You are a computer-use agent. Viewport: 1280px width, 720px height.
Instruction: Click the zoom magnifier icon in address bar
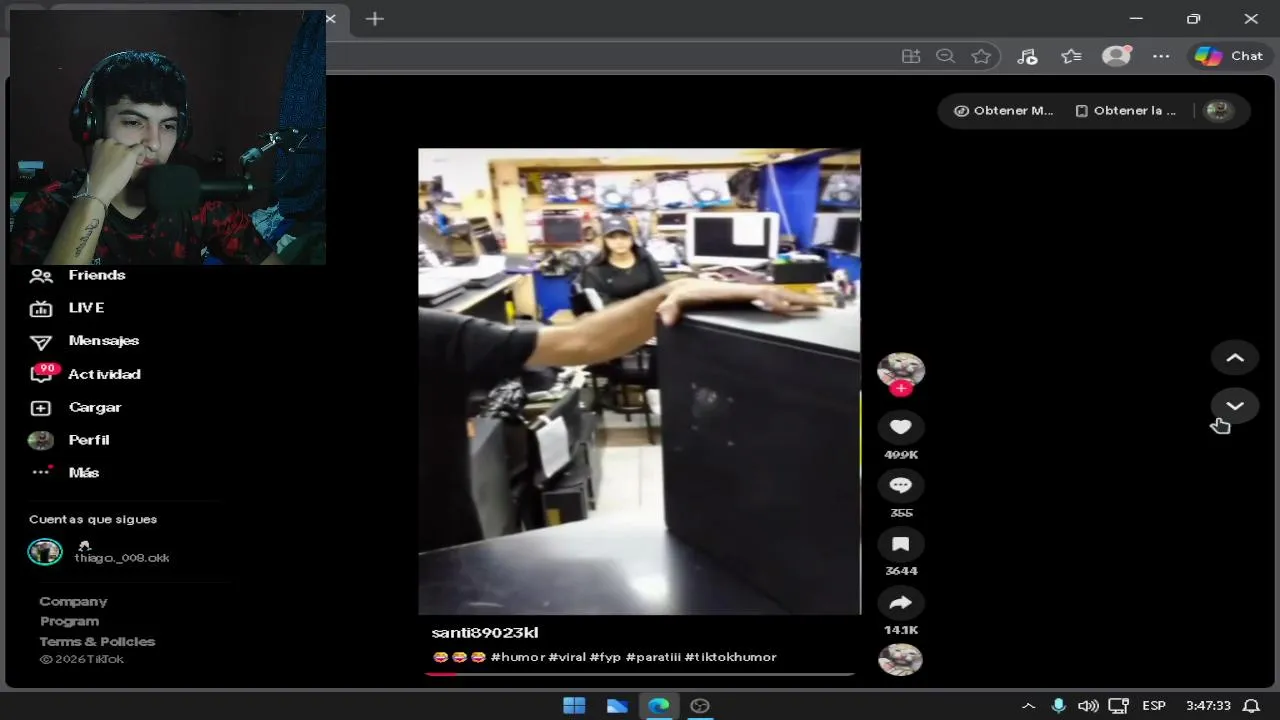[945, 56]
